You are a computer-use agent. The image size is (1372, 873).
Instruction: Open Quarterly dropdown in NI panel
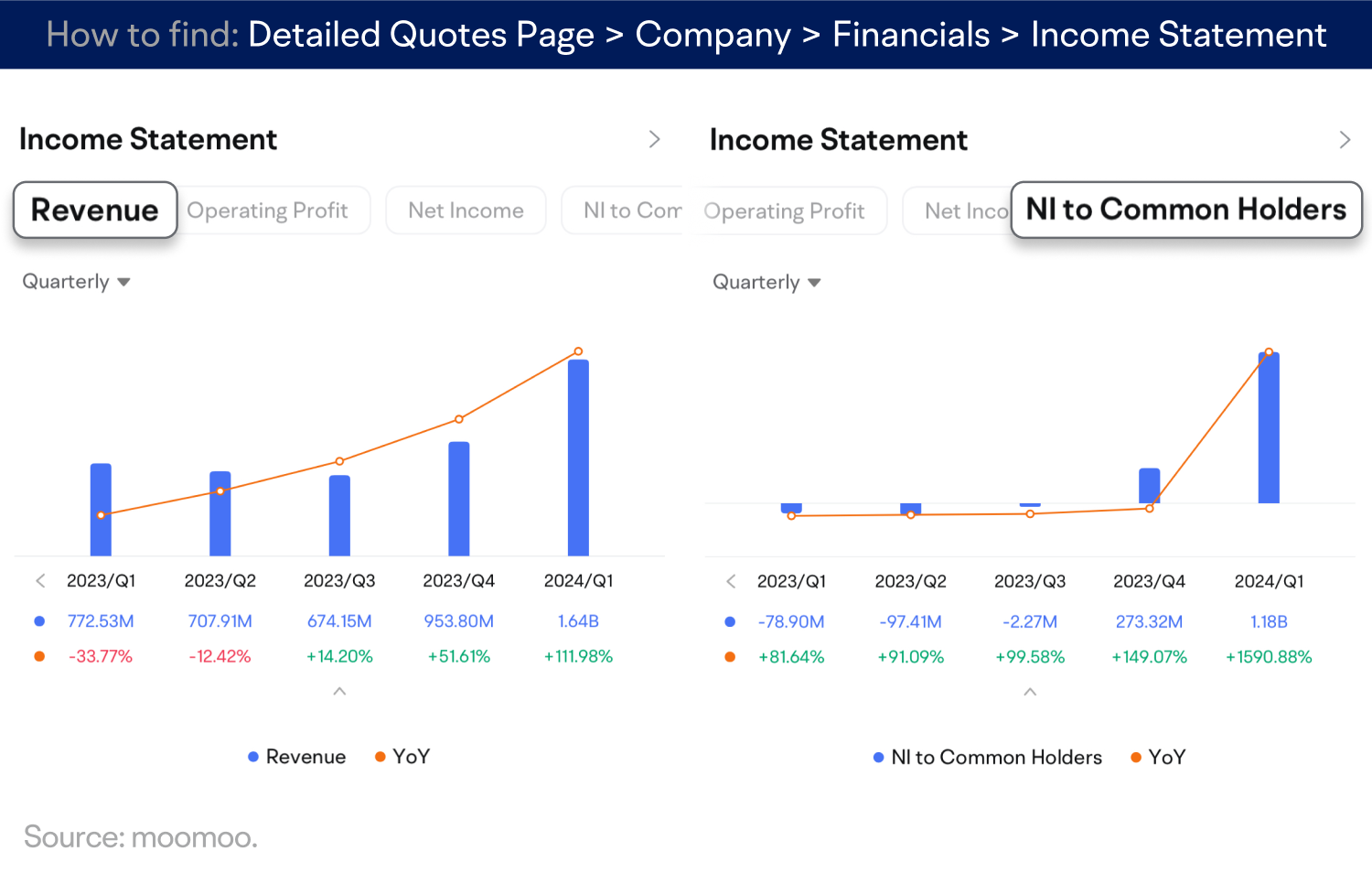(x=767, y=283)
